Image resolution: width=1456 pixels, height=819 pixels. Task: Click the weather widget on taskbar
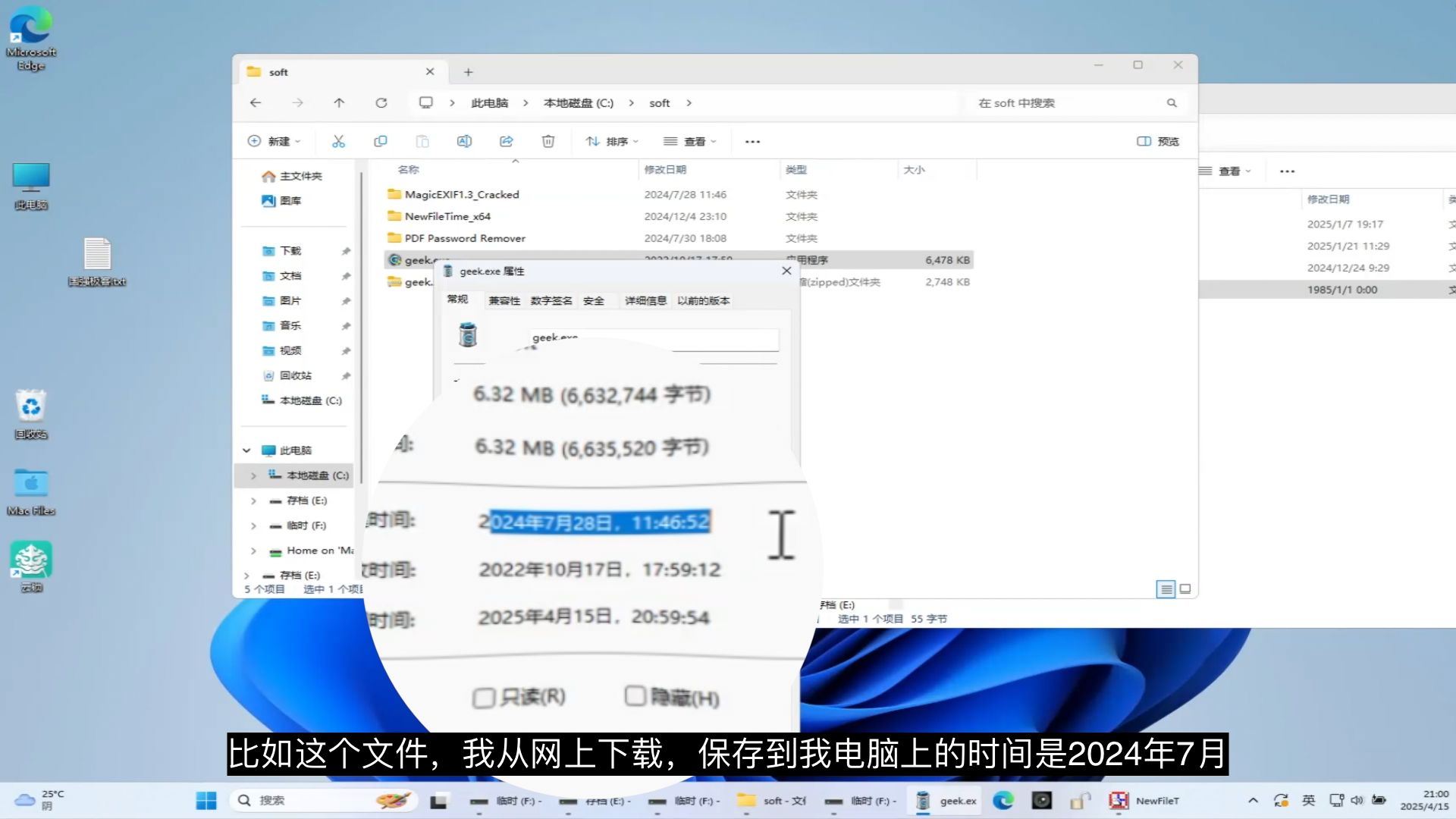[39, 800]
